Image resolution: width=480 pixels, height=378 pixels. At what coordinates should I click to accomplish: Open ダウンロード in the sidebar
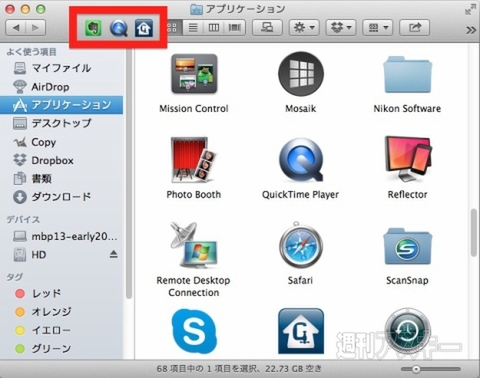coord(61,197)
